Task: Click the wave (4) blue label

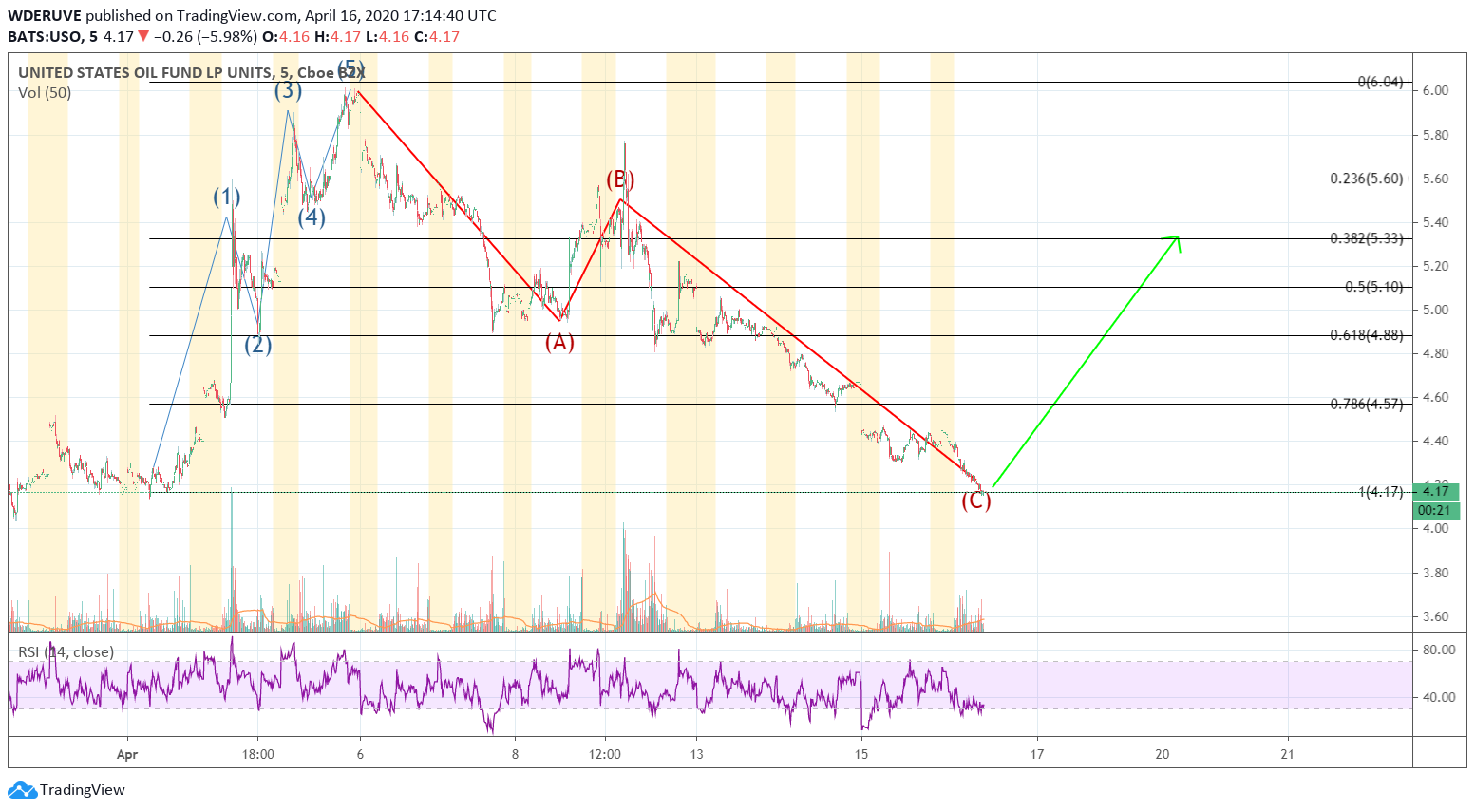Action: pyautogui.click(x=312, y=217)
